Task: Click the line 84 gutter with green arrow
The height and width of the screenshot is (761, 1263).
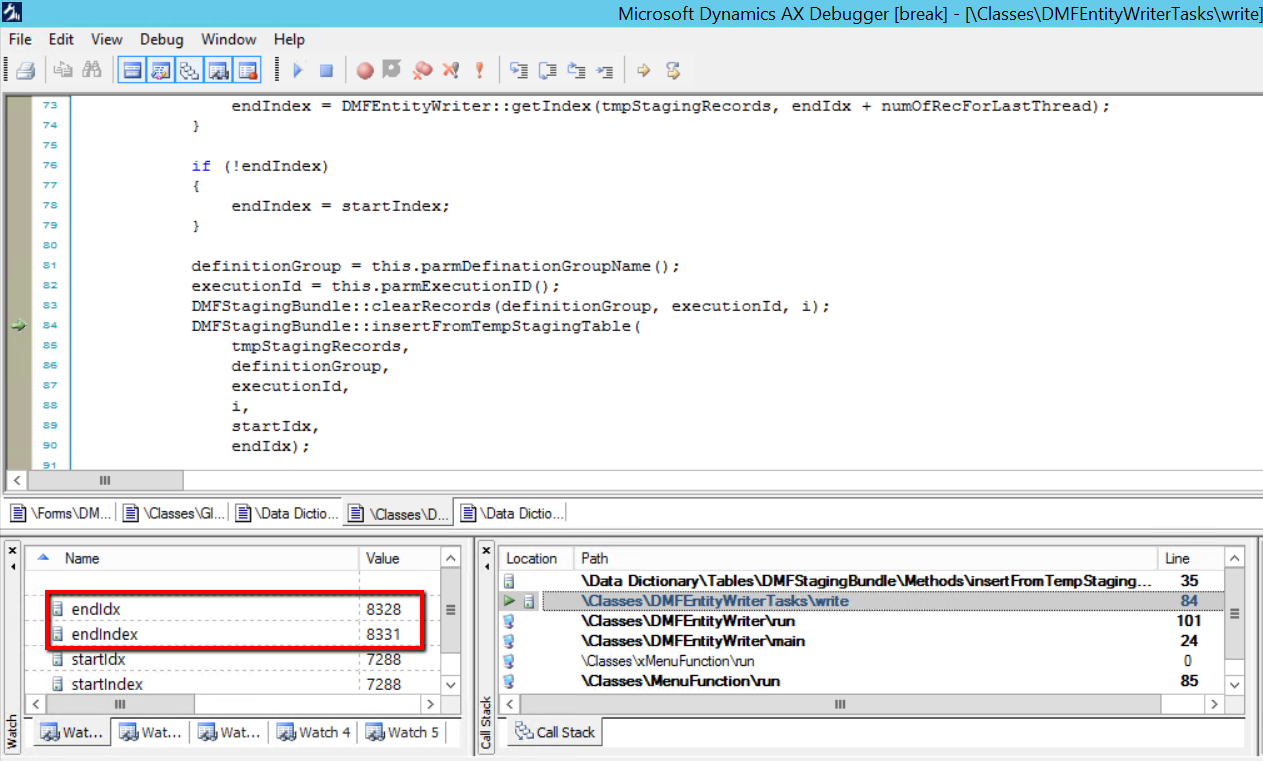Action: 18,325
